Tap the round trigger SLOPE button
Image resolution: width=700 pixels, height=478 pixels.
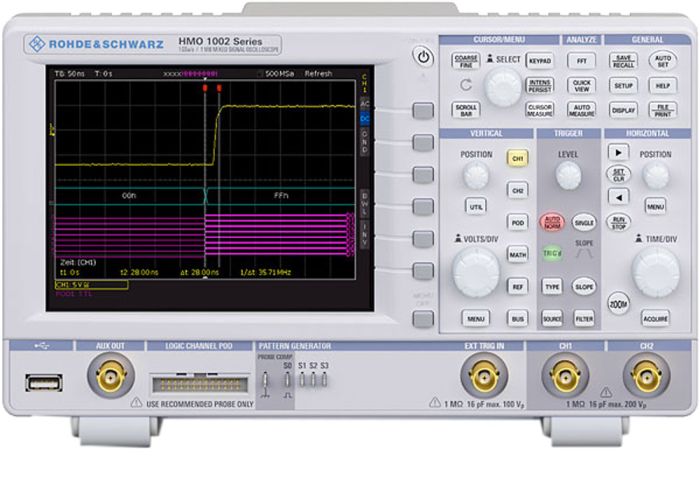point(584,287)
